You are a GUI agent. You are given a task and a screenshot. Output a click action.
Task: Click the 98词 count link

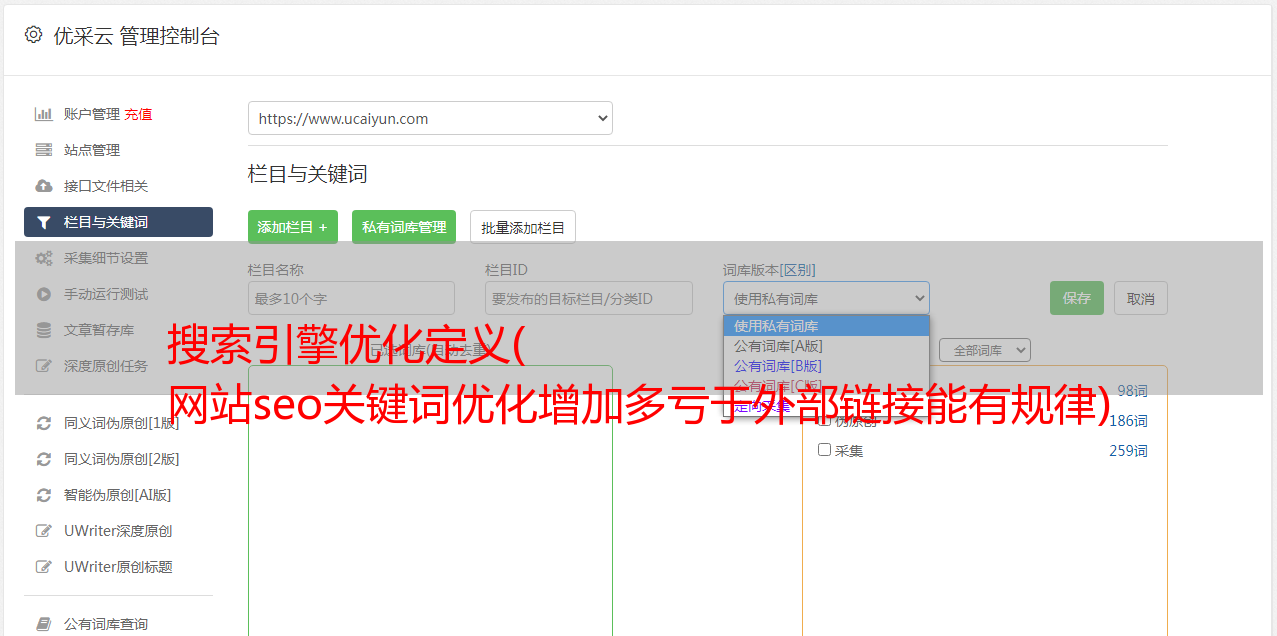pos(1132,391)
